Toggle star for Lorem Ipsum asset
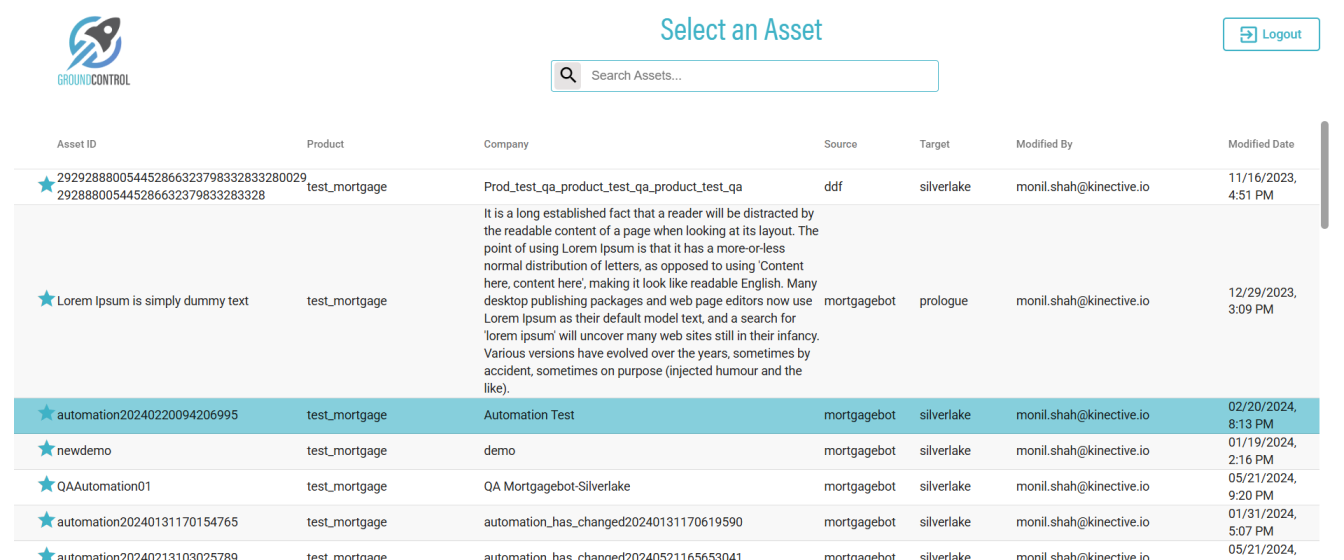This screenshot has width=1344, height=560. pos(46,299)
